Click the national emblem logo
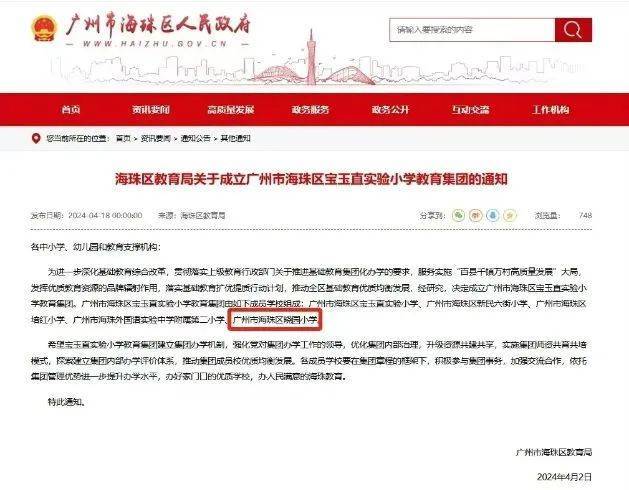Image resolution: width=629 pixels, height=490 pixels. pyautogui.click(x=44, y=28)
